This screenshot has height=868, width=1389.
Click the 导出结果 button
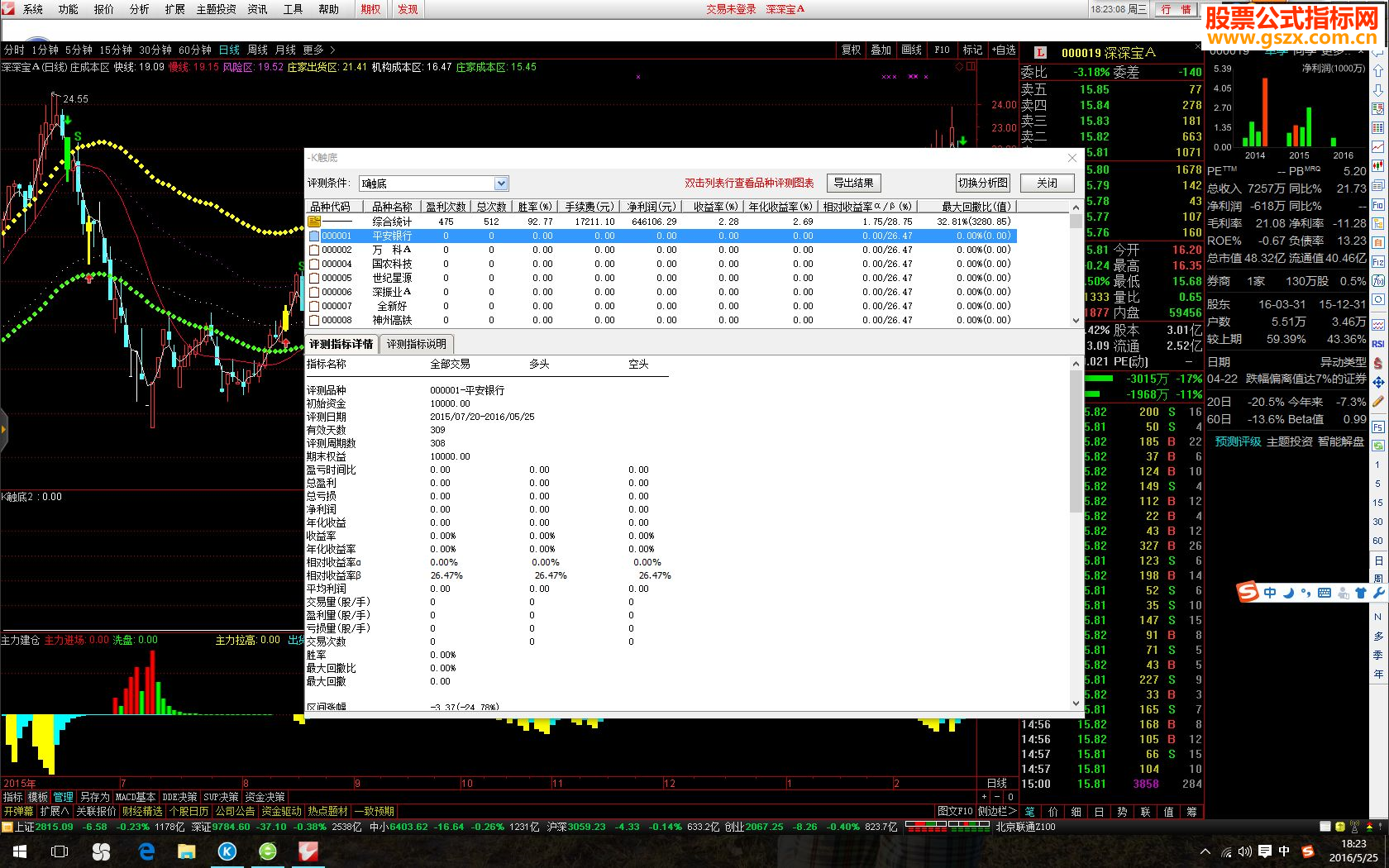(x=854, y=183)
